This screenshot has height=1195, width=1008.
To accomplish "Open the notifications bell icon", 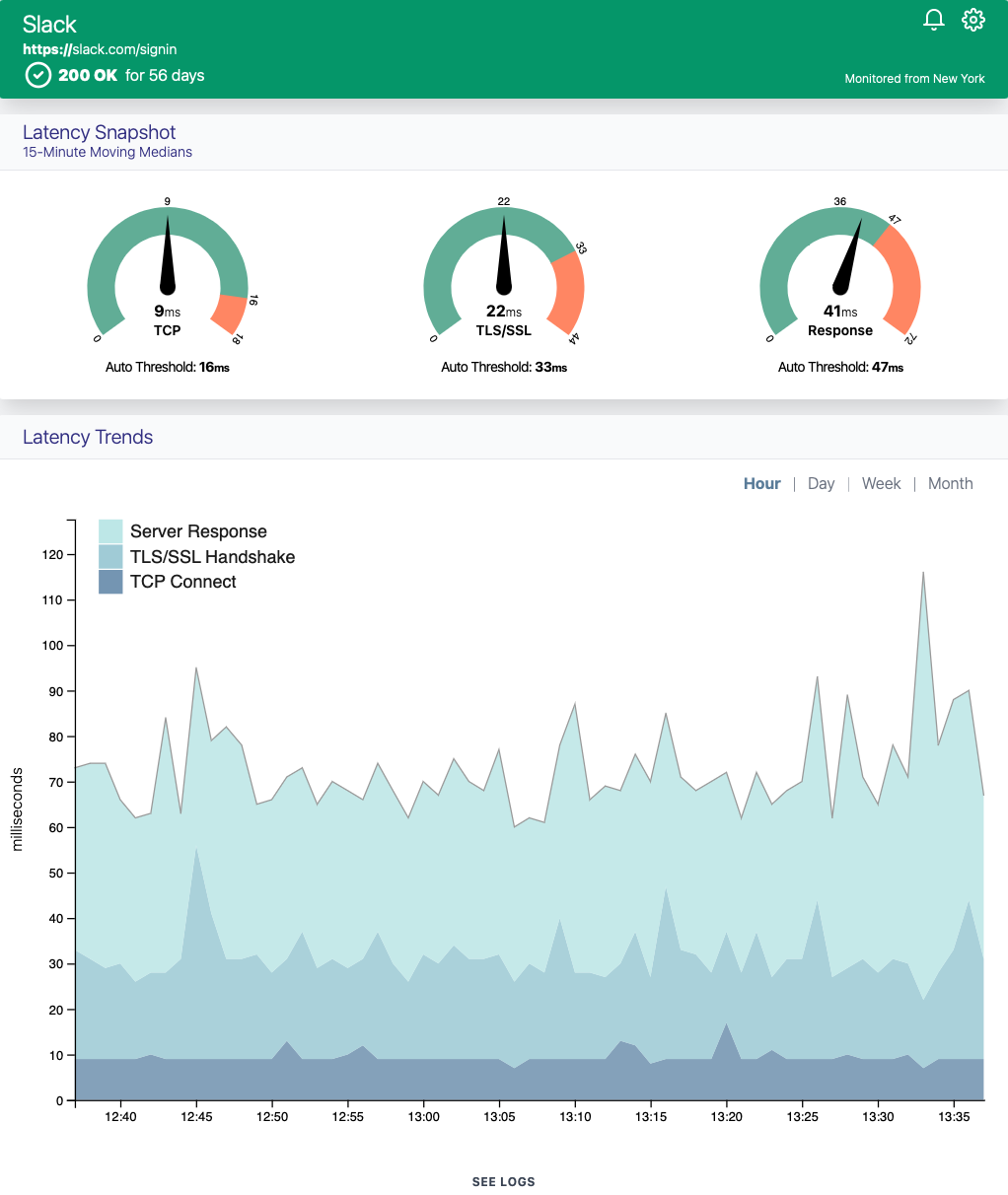I will 933,20.
